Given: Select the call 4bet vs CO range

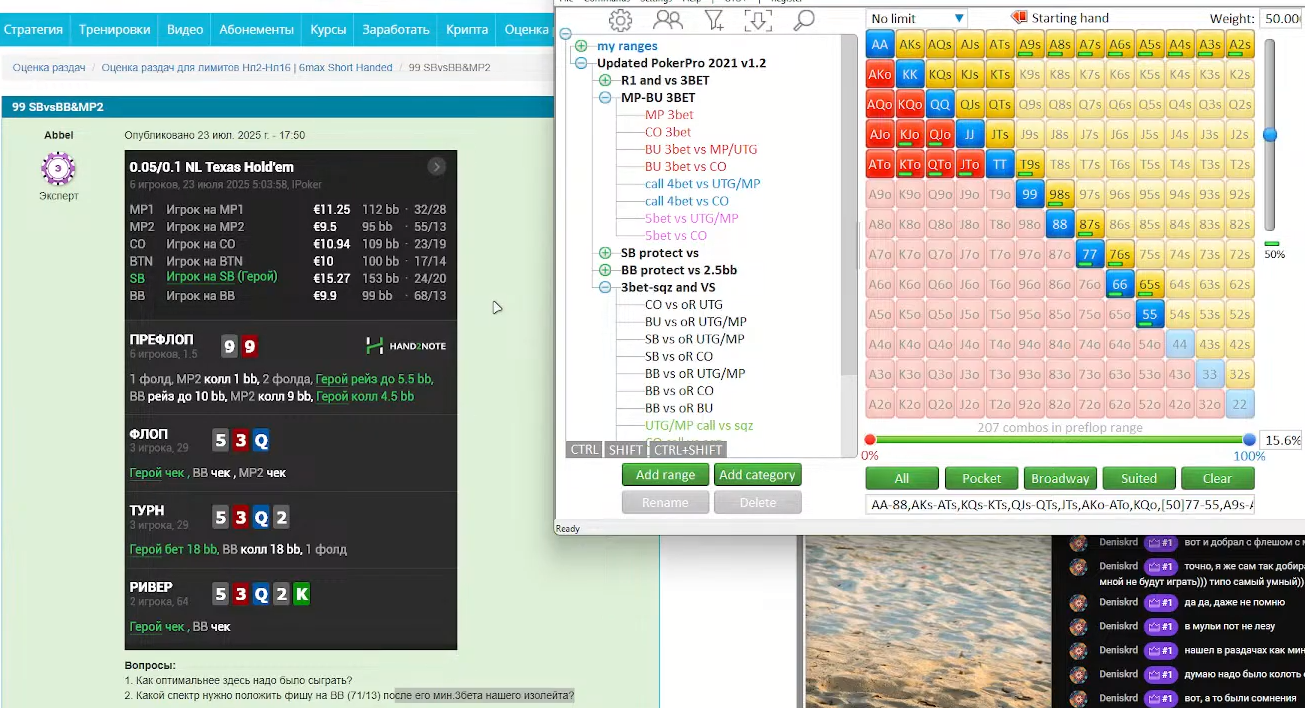Looking at the screenshot, I should (687, 201).
